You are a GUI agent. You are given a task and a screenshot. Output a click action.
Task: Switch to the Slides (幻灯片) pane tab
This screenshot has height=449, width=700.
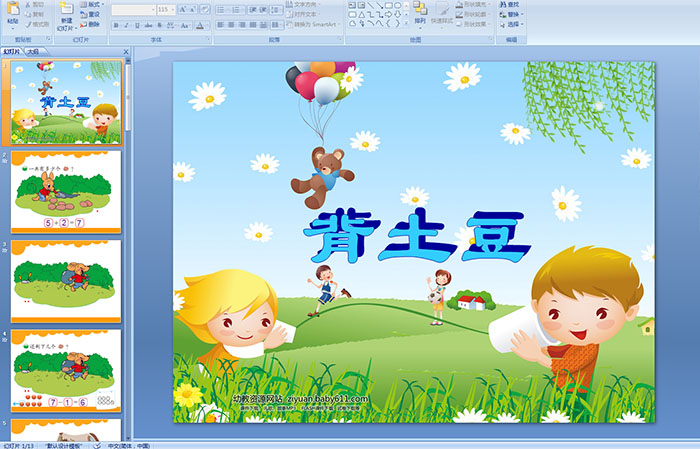[12, 52]
